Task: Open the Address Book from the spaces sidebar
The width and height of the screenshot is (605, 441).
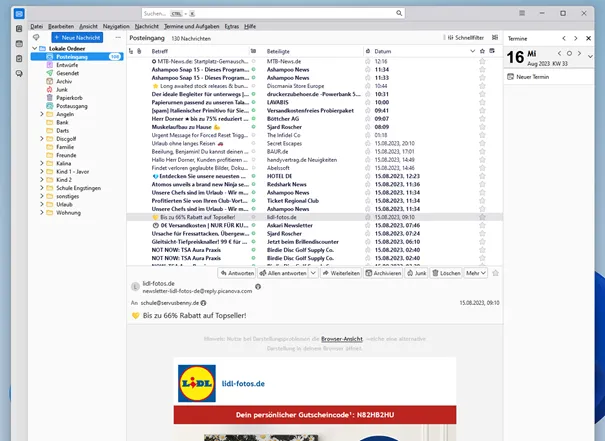Action: click(19, 29)
